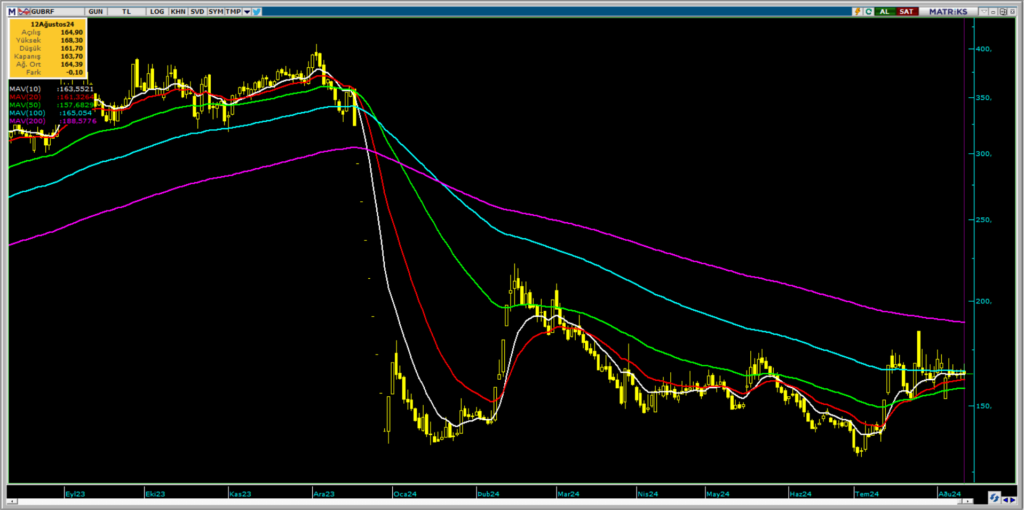Click the restore window icon at top right
Image resolution: width=1024 pixels, height=510 pixels.
click(x=1001, y=11)
